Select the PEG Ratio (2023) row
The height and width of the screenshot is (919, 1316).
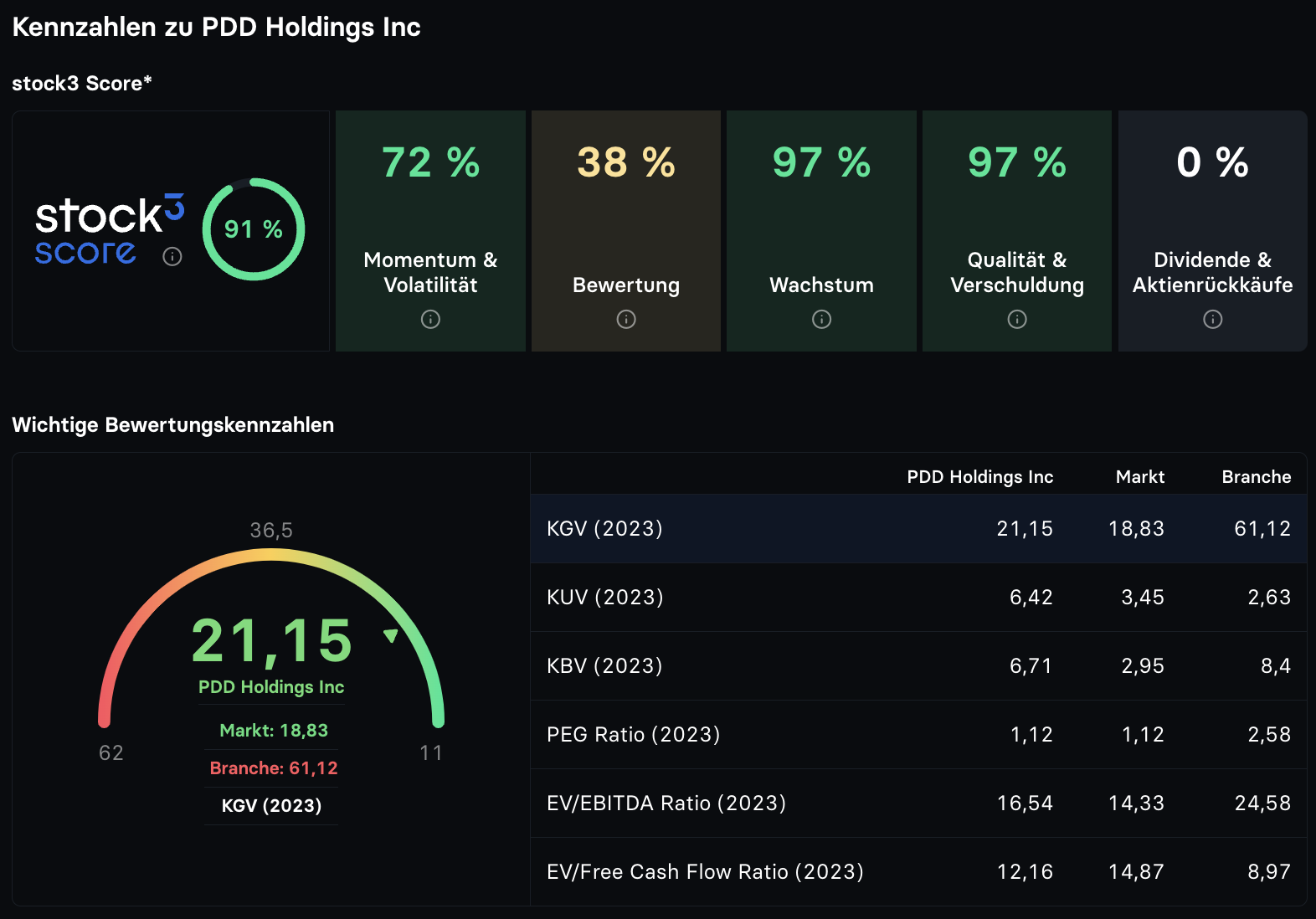(918, 734)
